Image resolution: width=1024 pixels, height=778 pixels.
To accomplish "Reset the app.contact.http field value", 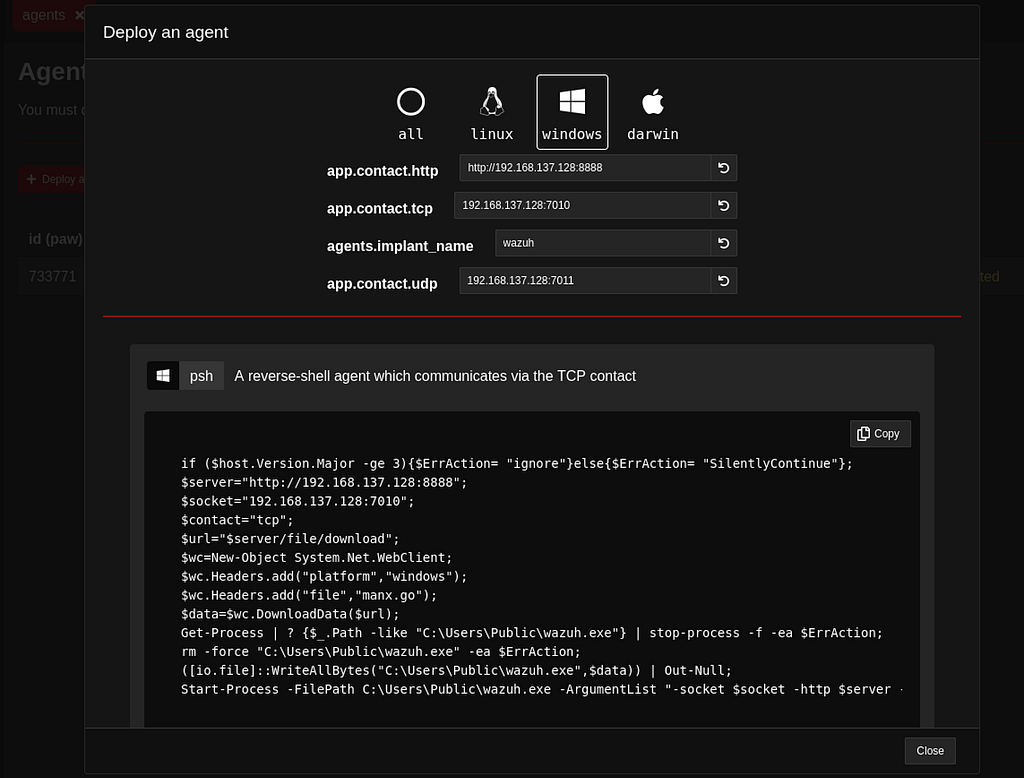I will click(x=724, y=168).
